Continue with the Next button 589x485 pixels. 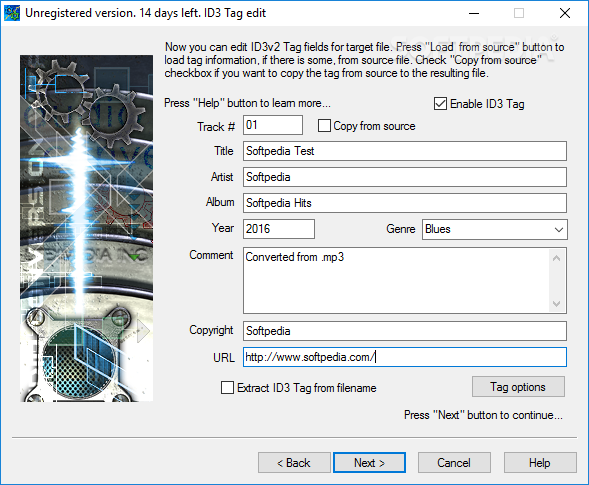coord(369,462)
